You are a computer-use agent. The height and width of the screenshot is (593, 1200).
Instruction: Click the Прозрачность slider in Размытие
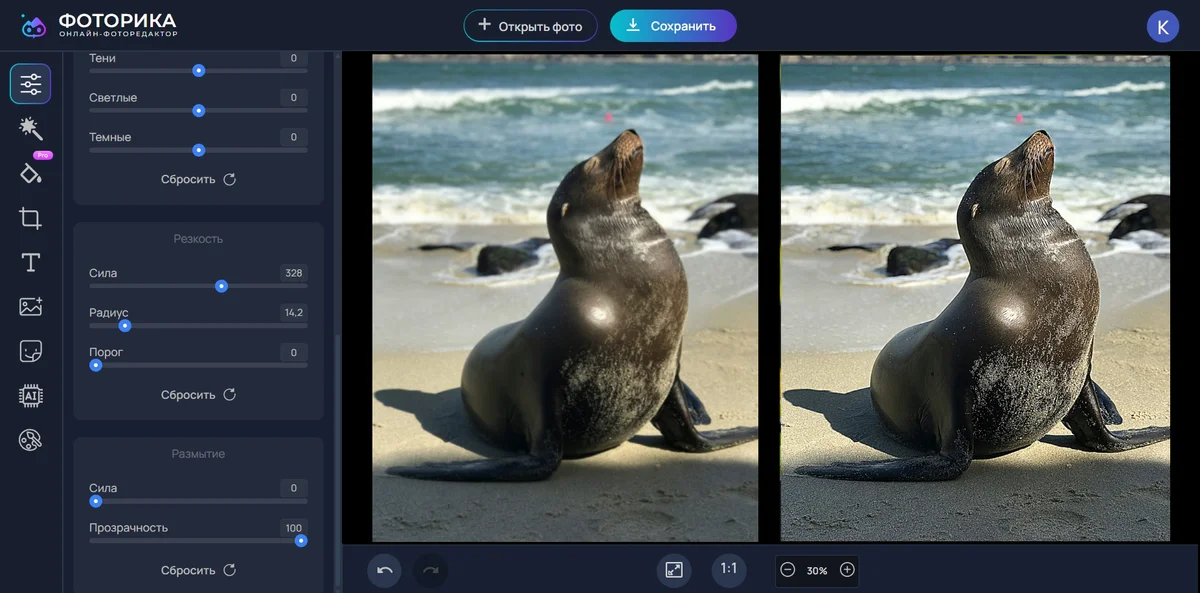coord(302,540)
